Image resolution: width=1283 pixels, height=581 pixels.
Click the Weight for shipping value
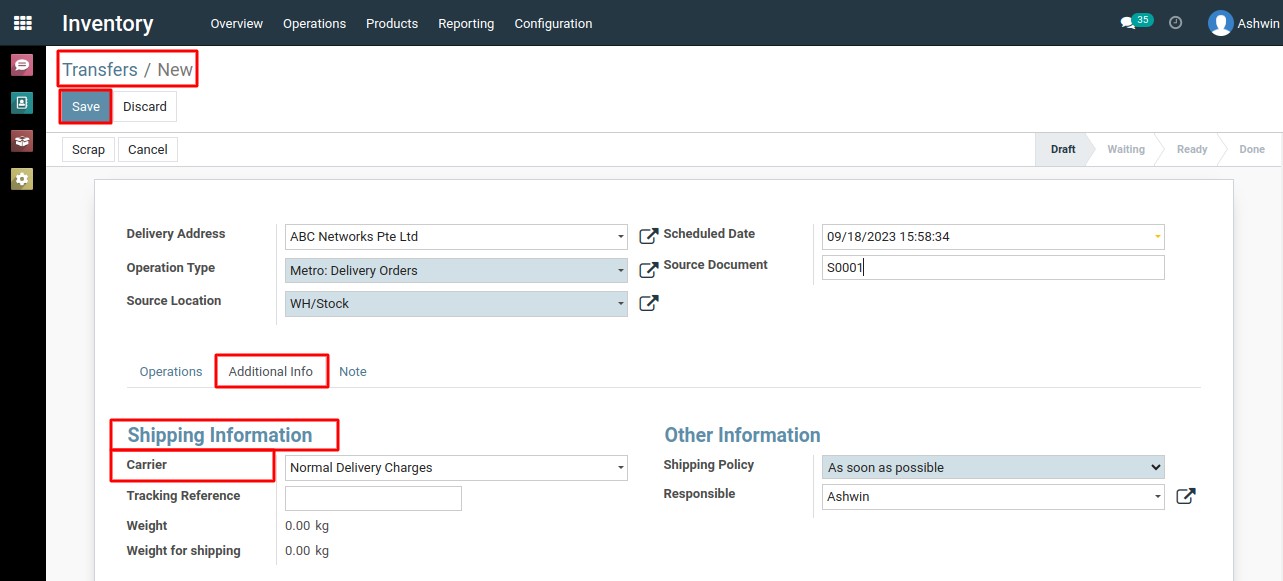coord(307,551)
